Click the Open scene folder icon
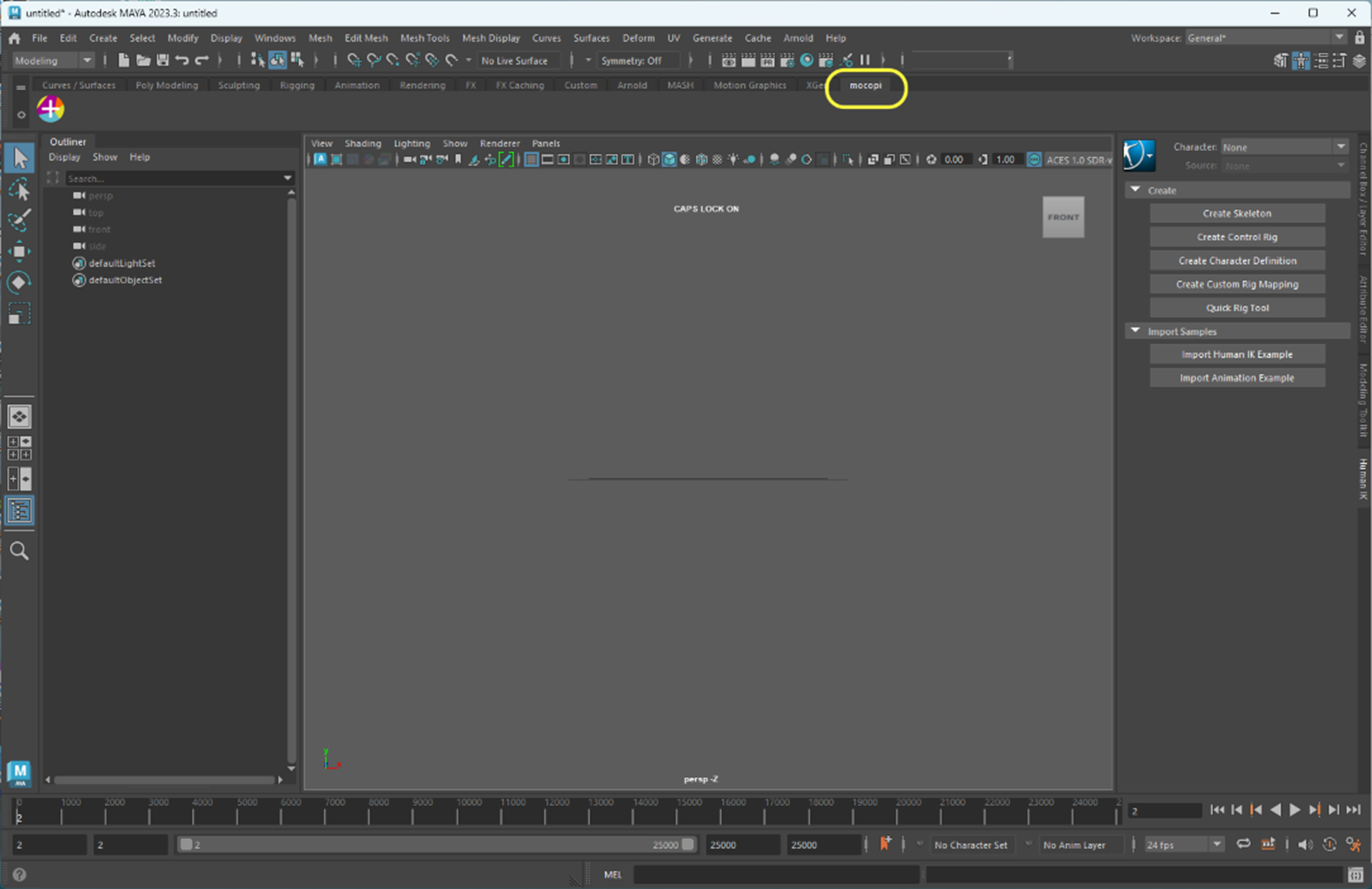The image size is (1372, 889). coord(143,60)
